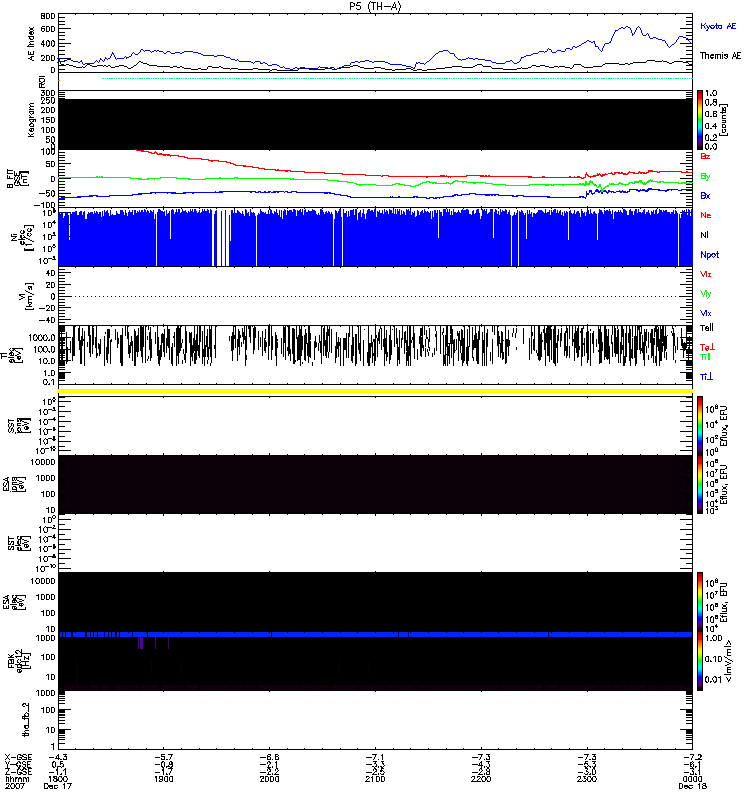Click the <|mV/m|> unit label
Viewport: 750px width, 800px height.
tap(729, 661)
